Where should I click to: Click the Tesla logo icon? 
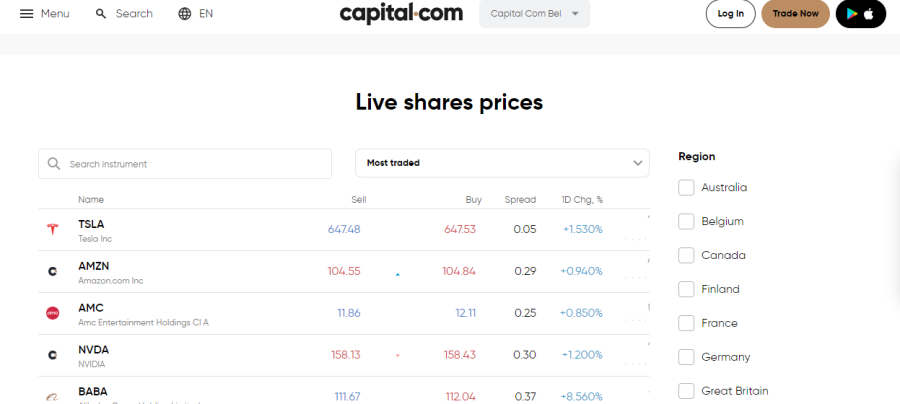tap(52, 230)
